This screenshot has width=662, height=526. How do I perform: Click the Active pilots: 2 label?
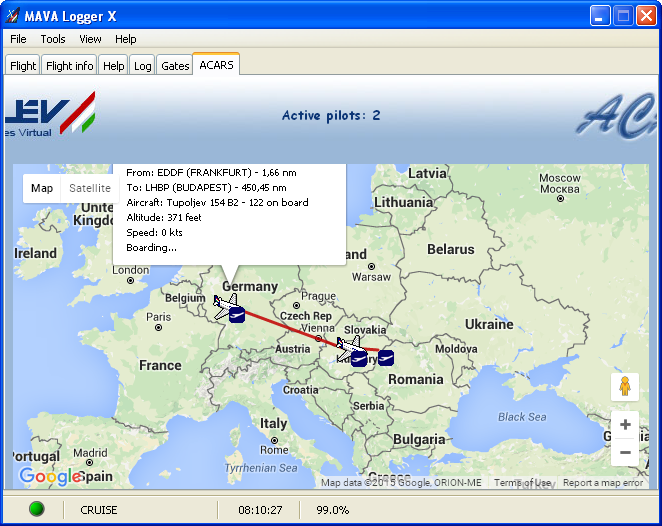331,115
